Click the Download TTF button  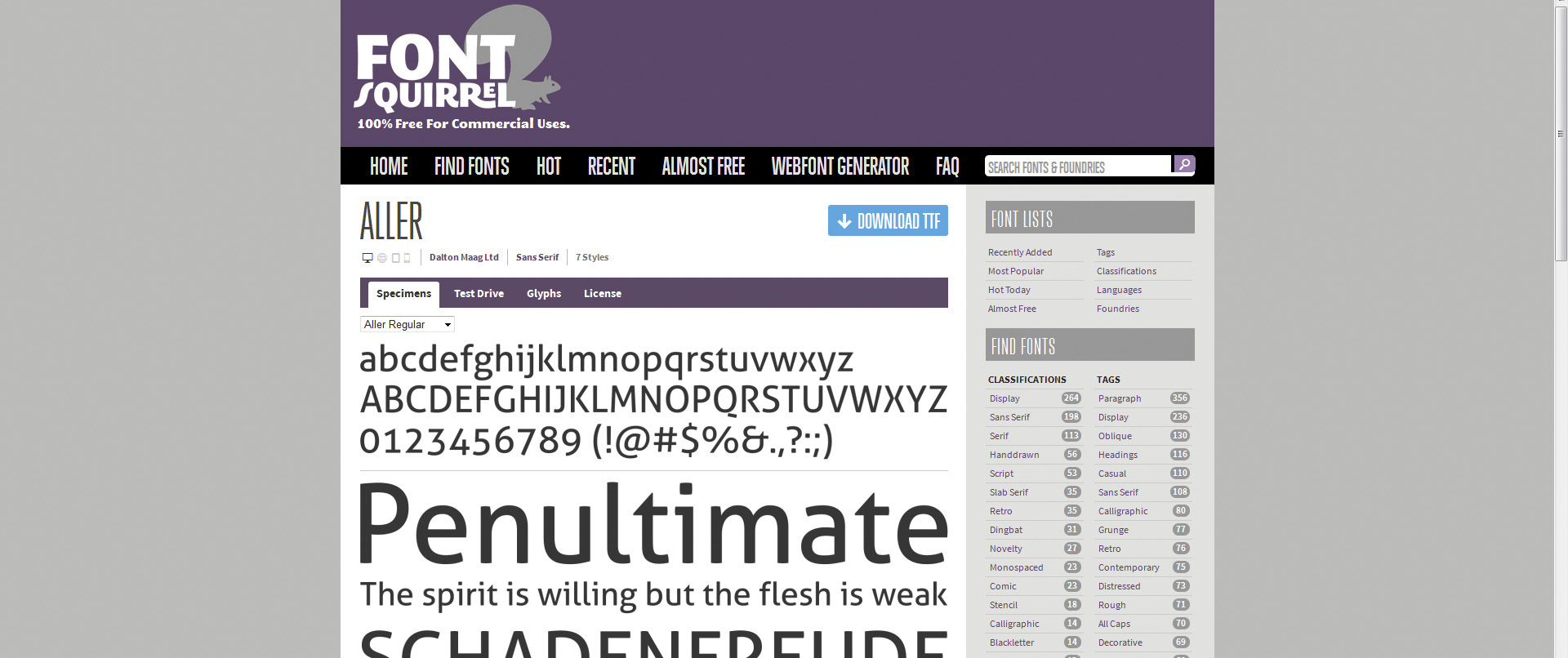tap(888, 220)
